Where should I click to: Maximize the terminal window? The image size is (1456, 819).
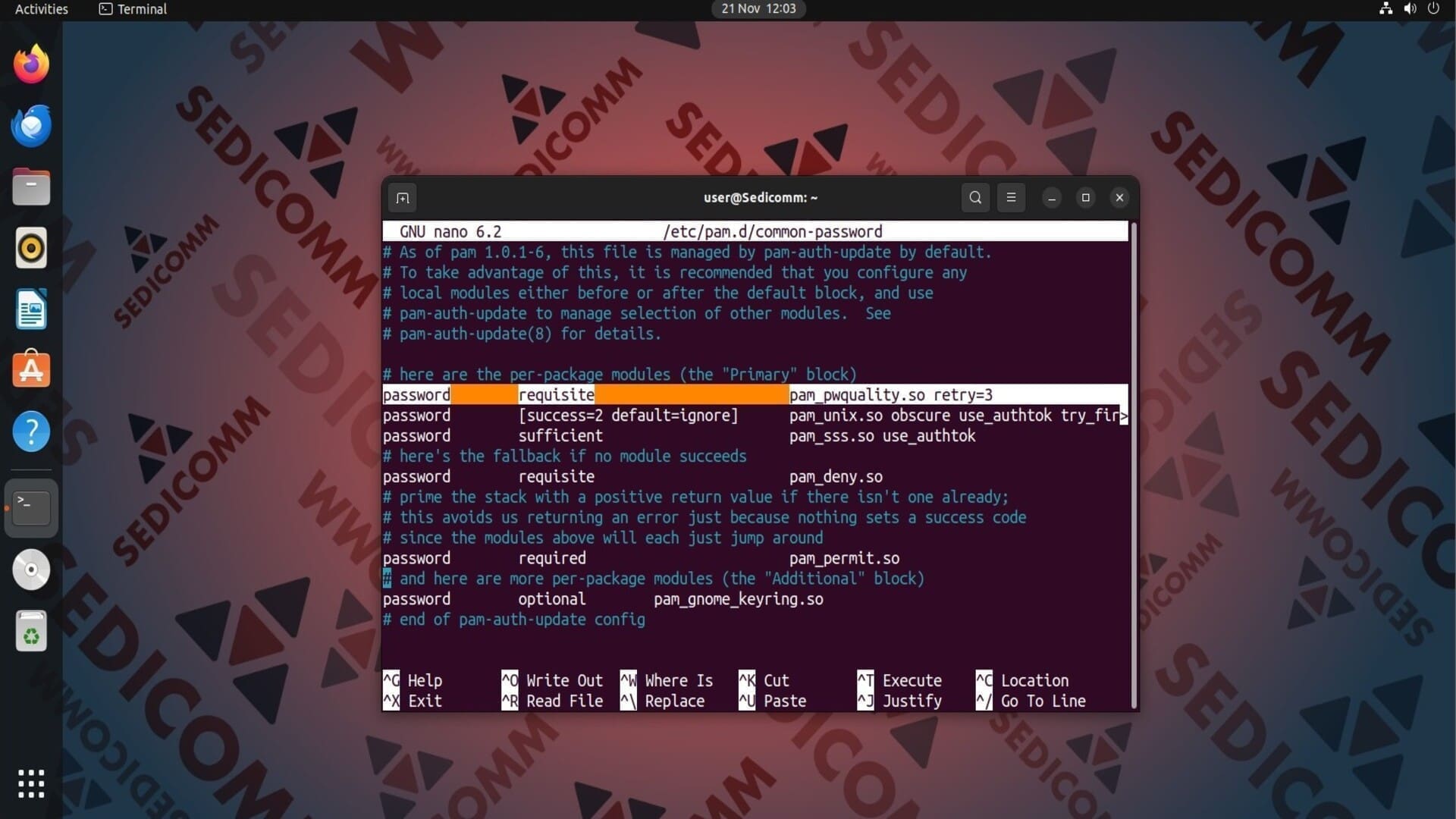1085,198
